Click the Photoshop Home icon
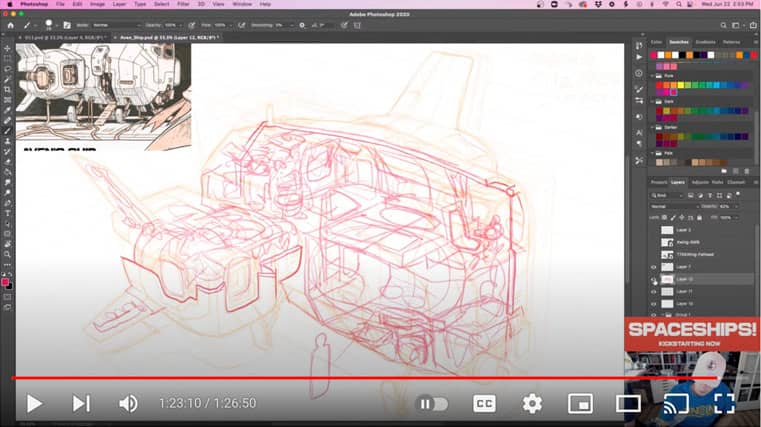 (11, 25)
